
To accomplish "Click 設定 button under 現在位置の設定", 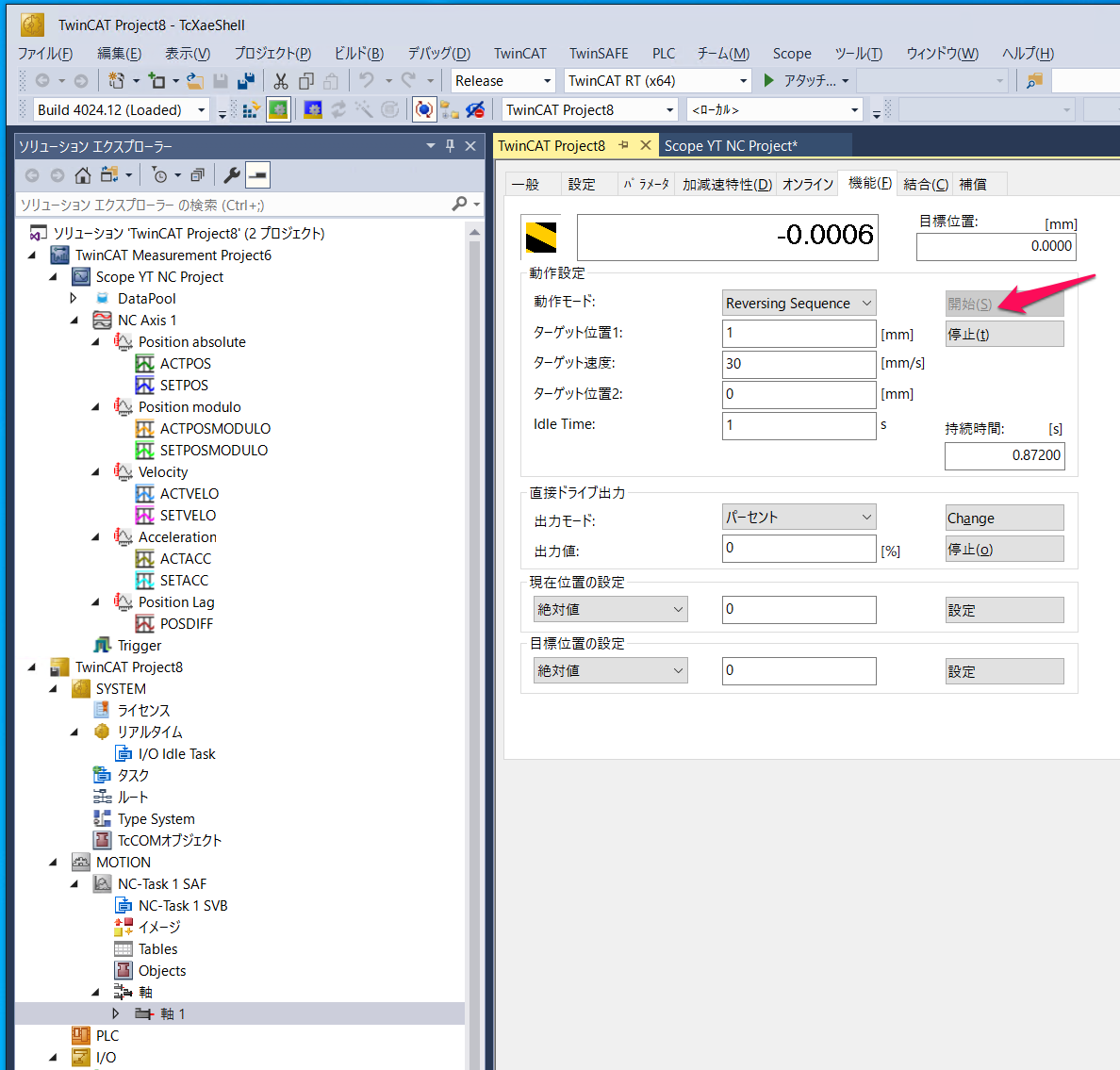I will click(x=1004, y=610).
